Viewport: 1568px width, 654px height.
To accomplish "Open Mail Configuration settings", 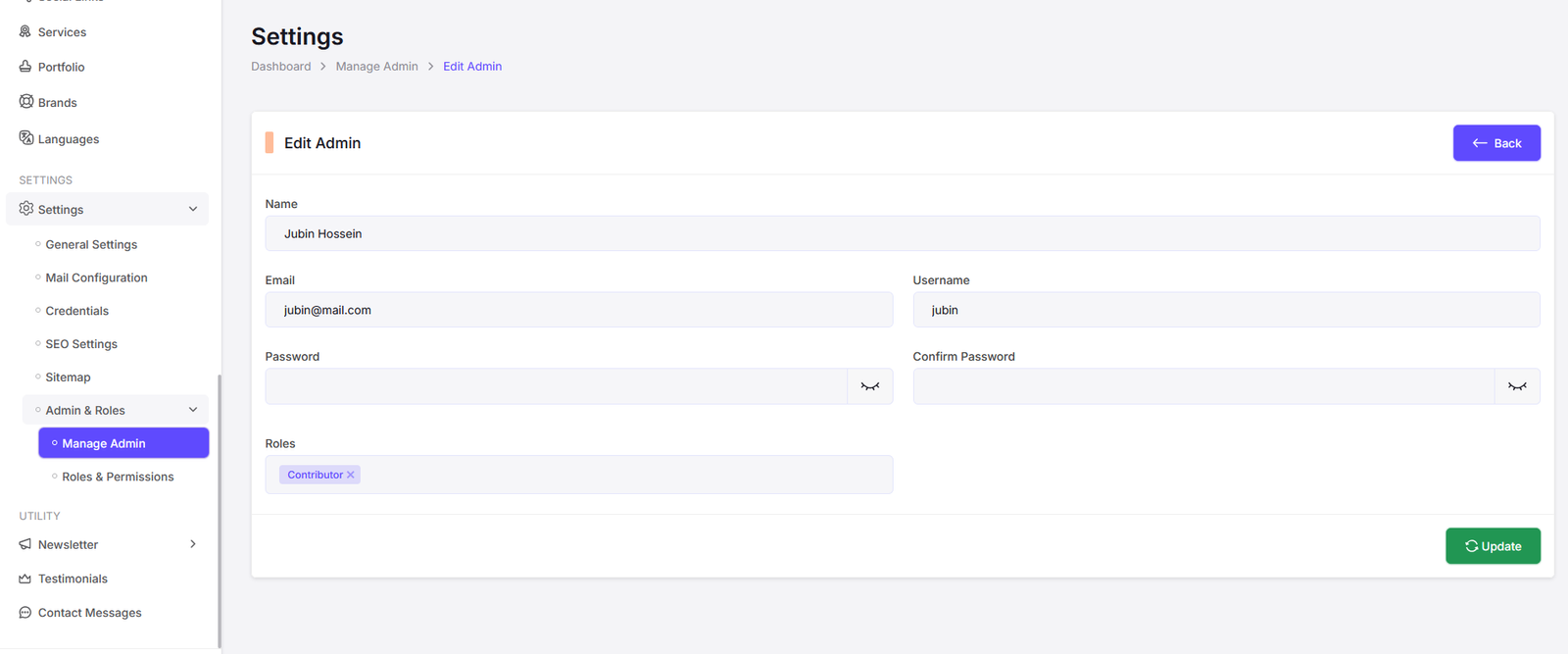I will [x=96, y=277].
